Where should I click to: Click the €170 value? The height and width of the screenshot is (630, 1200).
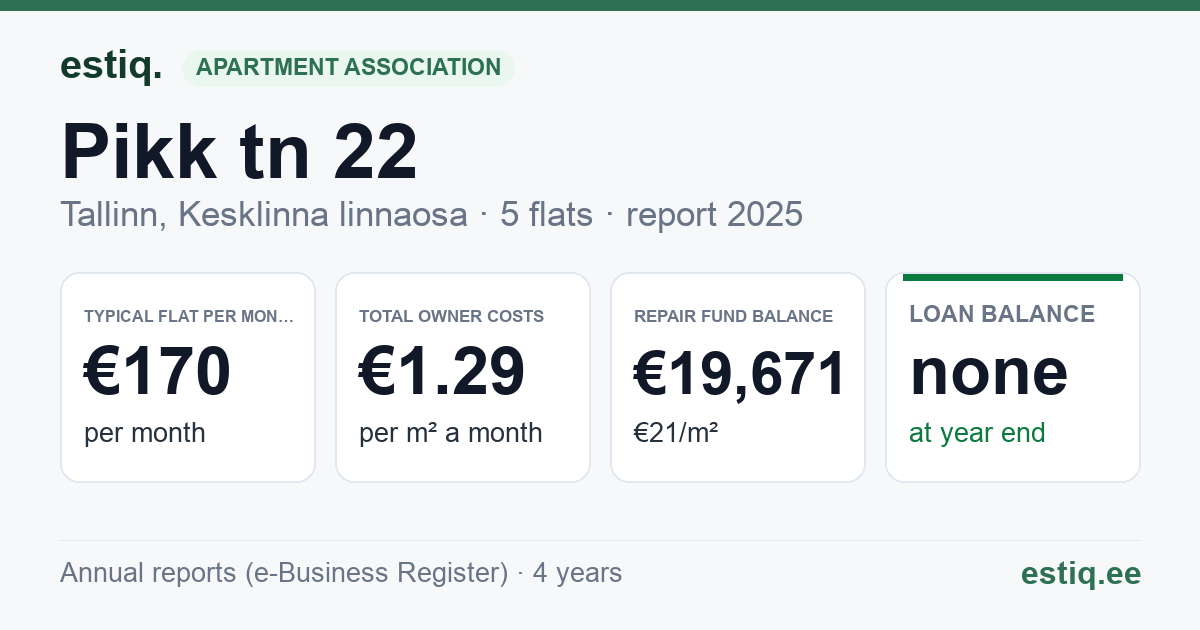click(x=157, y=372)
